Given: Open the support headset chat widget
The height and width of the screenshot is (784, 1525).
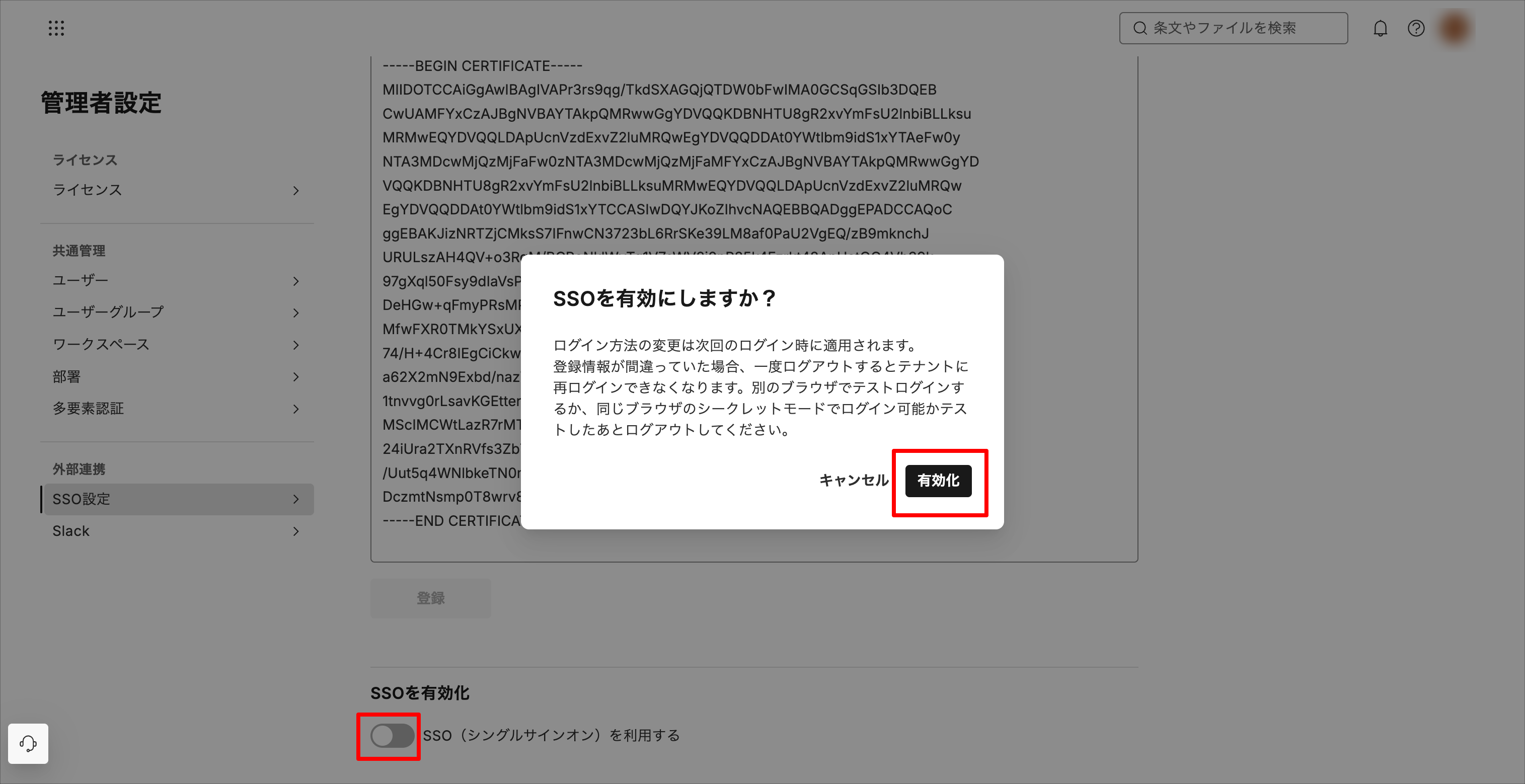Looking at the screenshot, I should (28, 743).
